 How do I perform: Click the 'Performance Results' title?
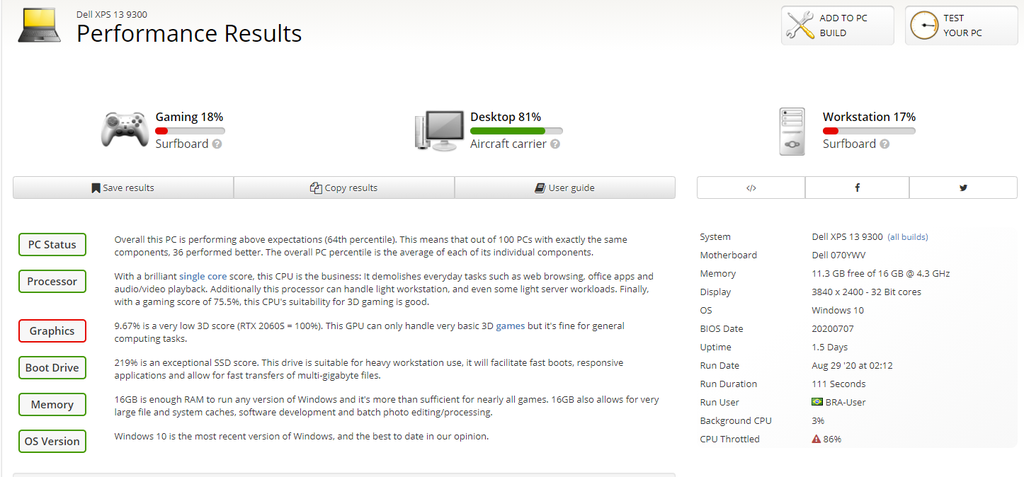[189, 33]
